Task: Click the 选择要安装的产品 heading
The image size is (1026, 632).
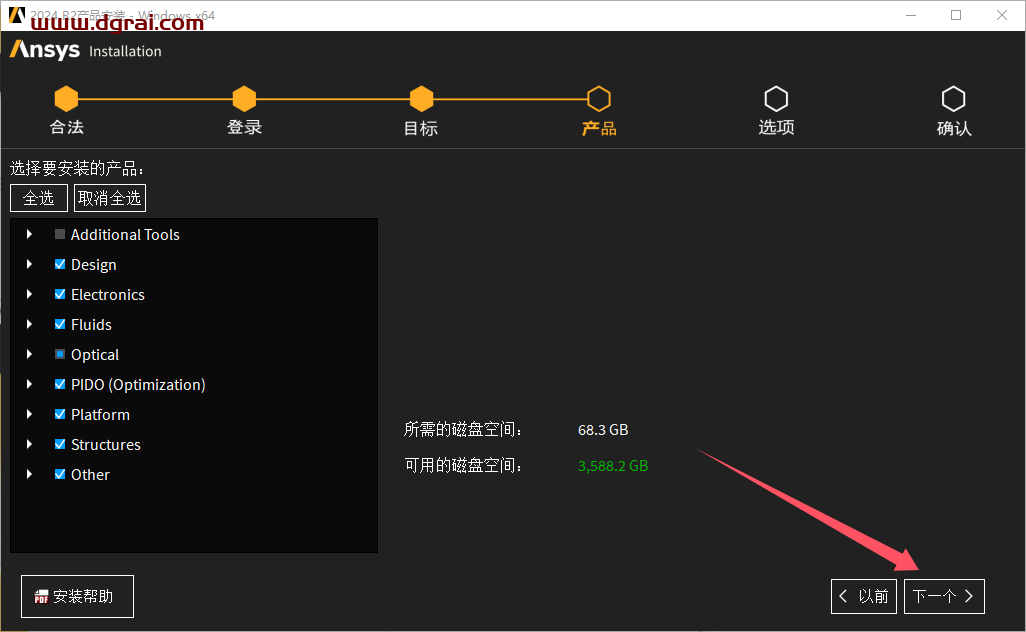Action: click(x=77, y=169)
